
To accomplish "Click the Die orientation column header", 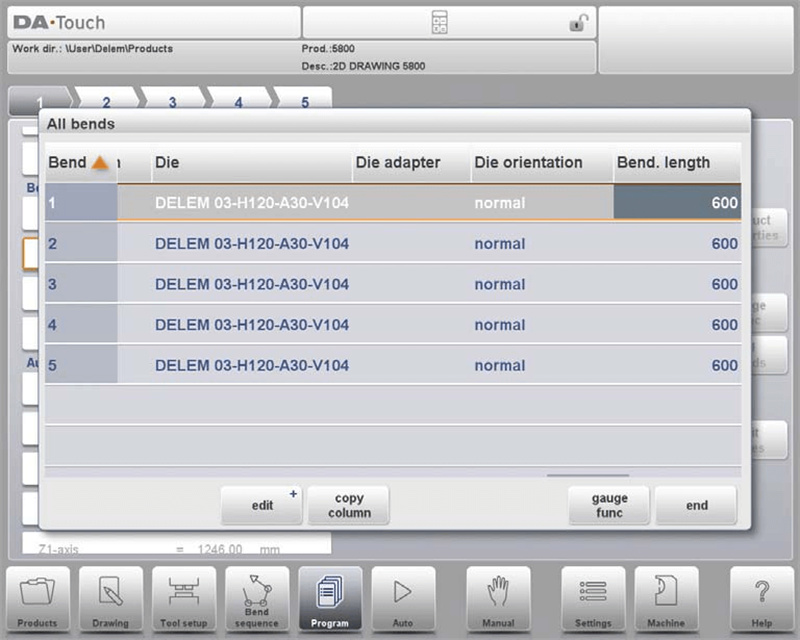I will [542, 163].
